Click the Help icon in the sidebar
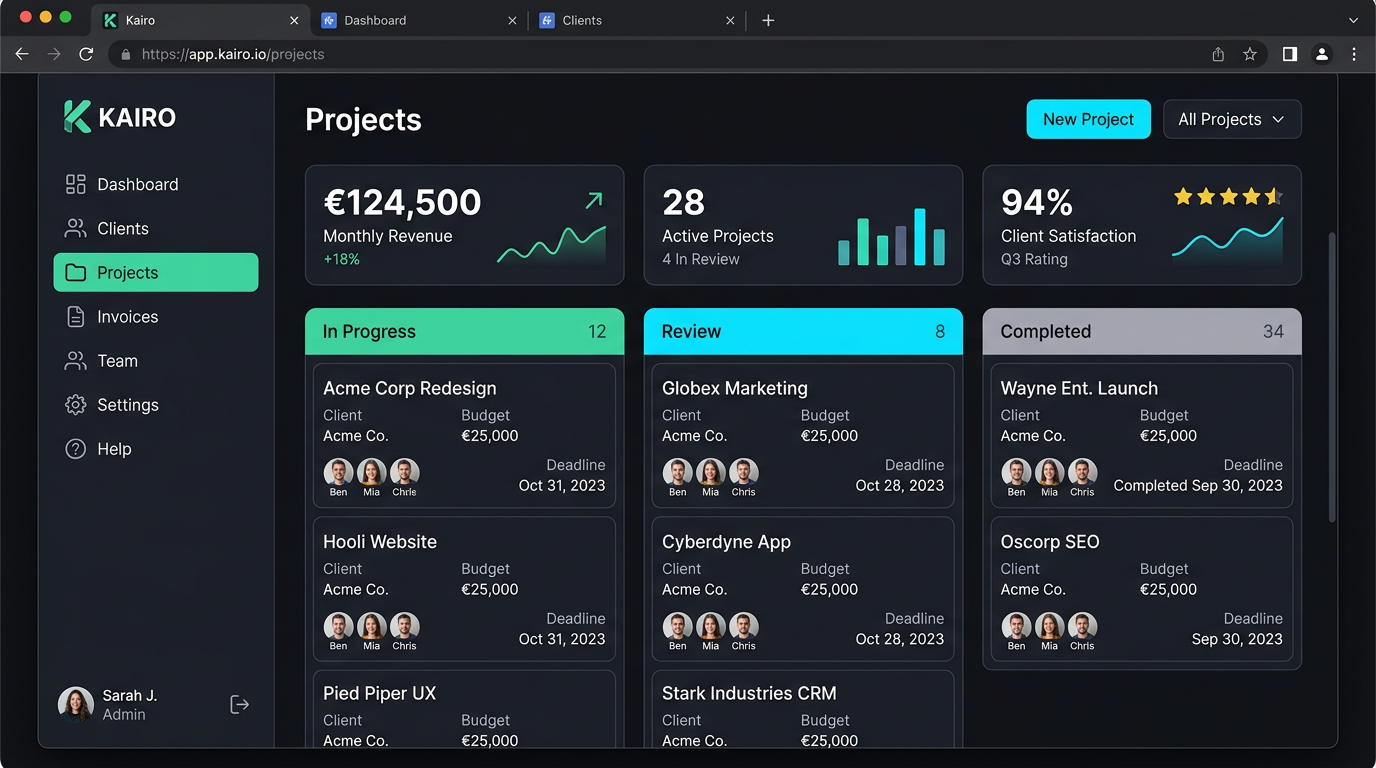Screen dimensions: 1376x768 coord(75,448)
